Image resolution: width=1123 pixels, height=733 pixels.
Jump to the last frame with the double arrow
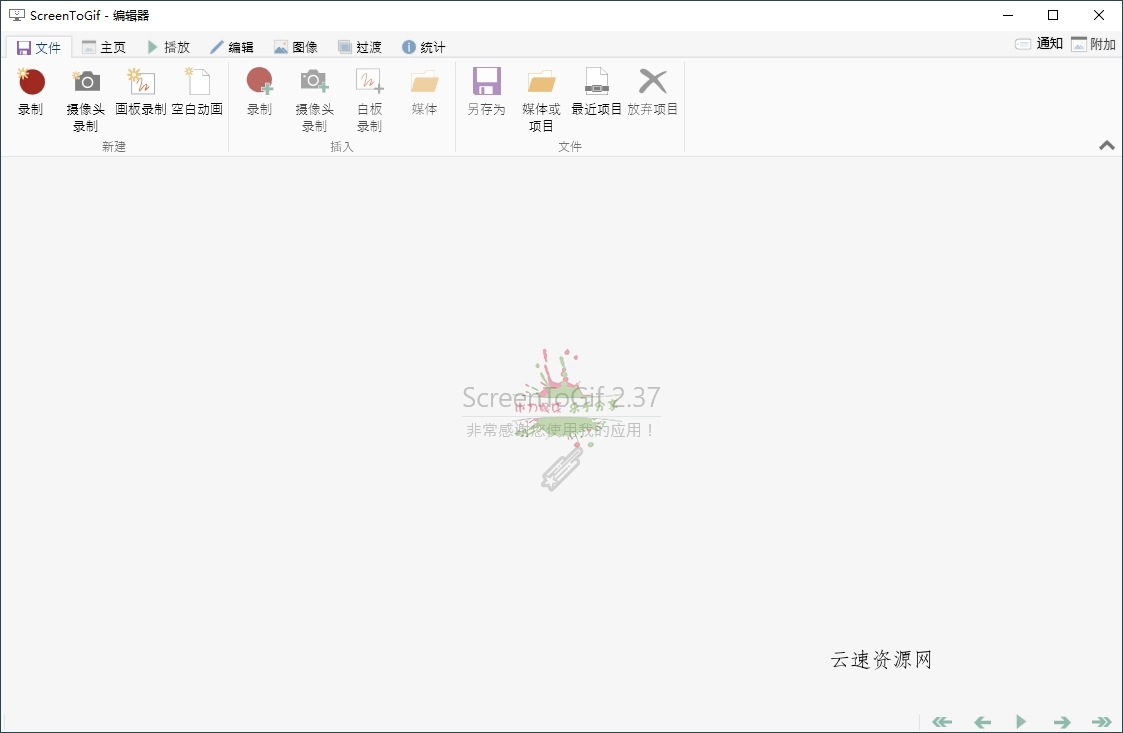point(1101,721)
